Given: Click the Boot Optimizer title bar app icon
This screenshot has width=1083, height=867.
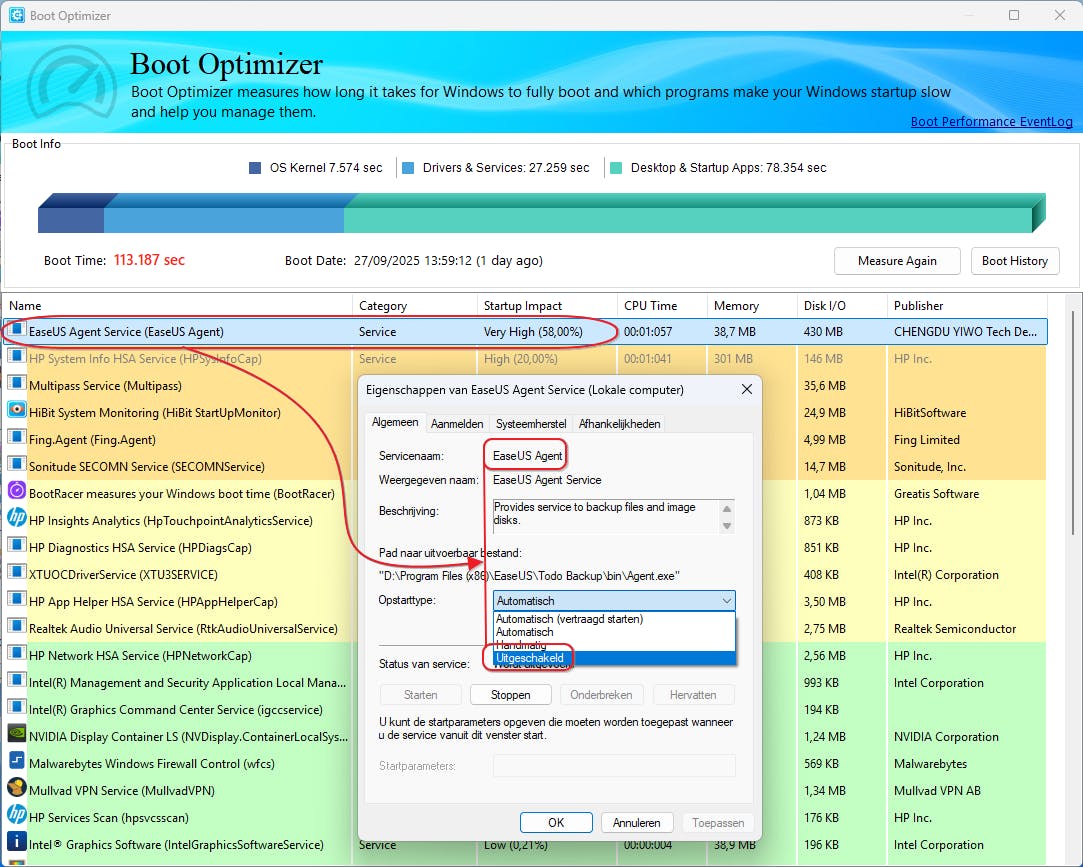Looking at the screenshot, I should click(x=17, y=15).
